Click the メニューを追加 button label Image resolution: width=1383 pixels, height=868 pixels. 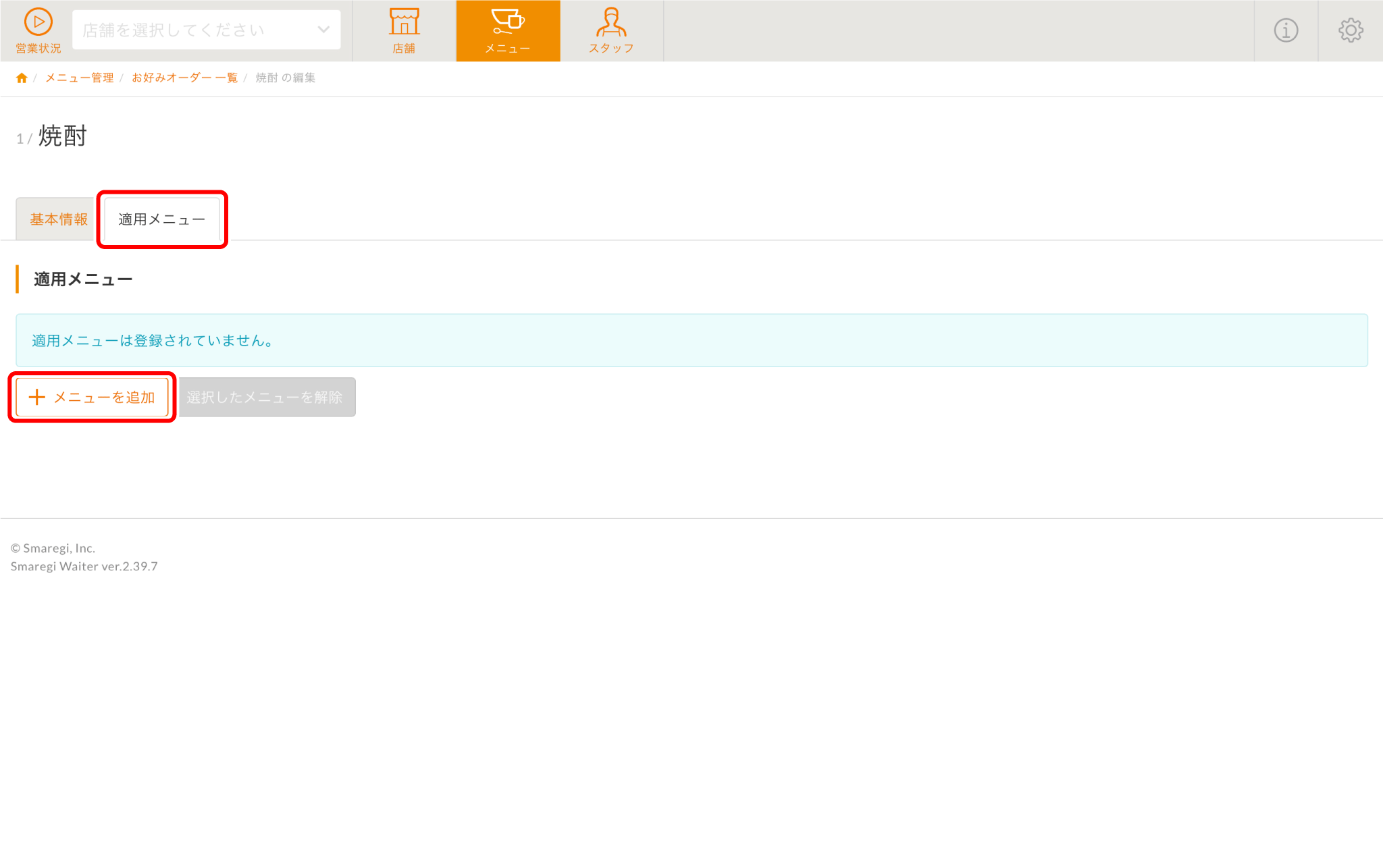pos(105,398)
